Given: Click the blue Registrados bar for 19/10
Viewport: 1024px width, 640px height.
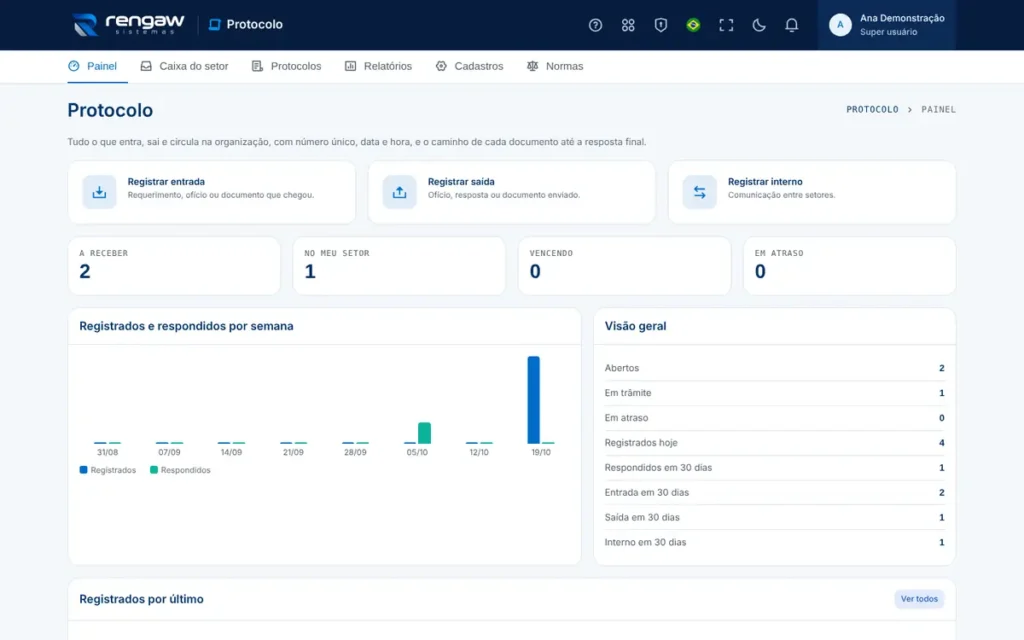Looking at the screenshot, I should pos(534,400).
